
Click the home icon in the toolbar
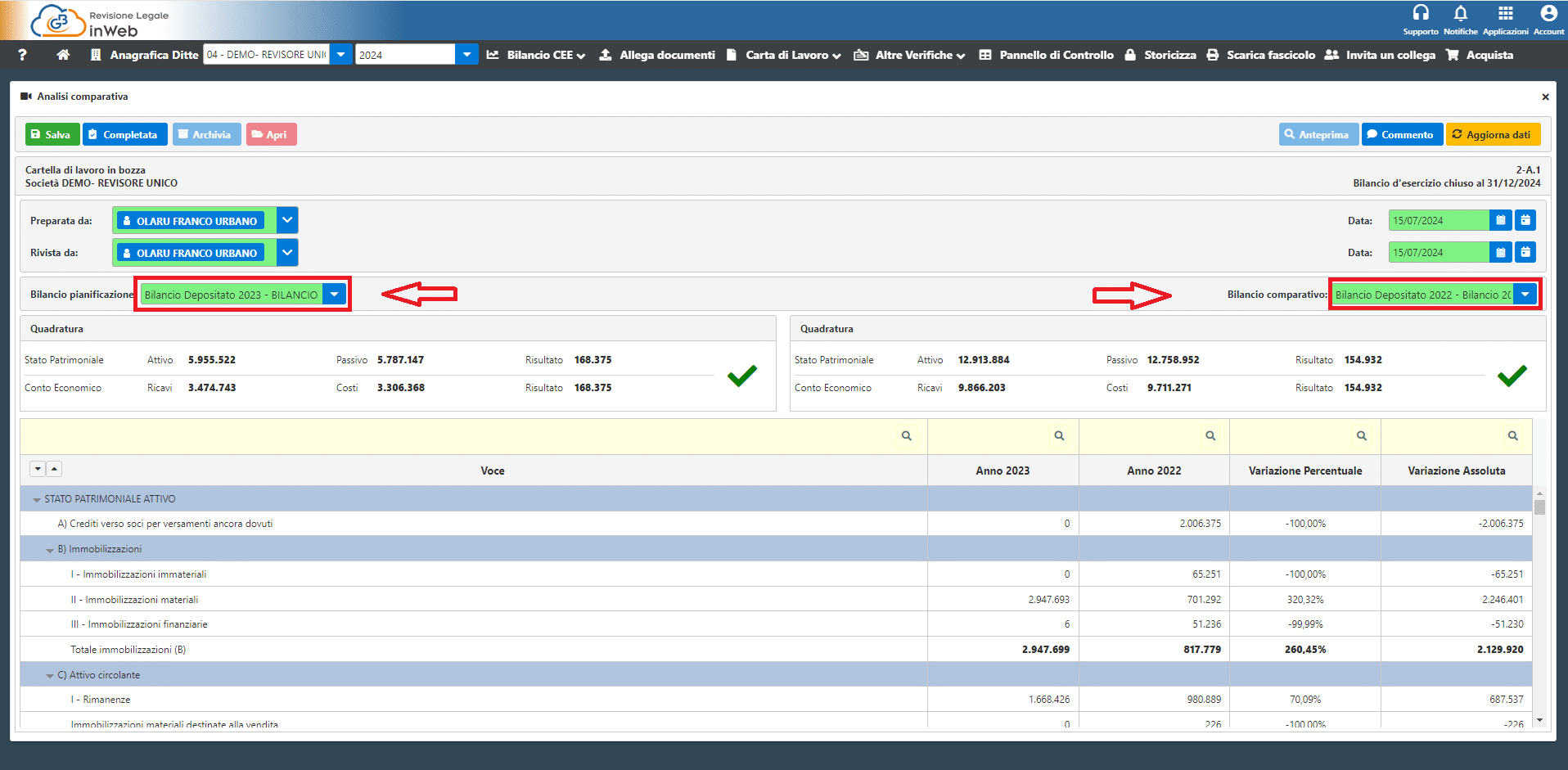coord(63,55)
